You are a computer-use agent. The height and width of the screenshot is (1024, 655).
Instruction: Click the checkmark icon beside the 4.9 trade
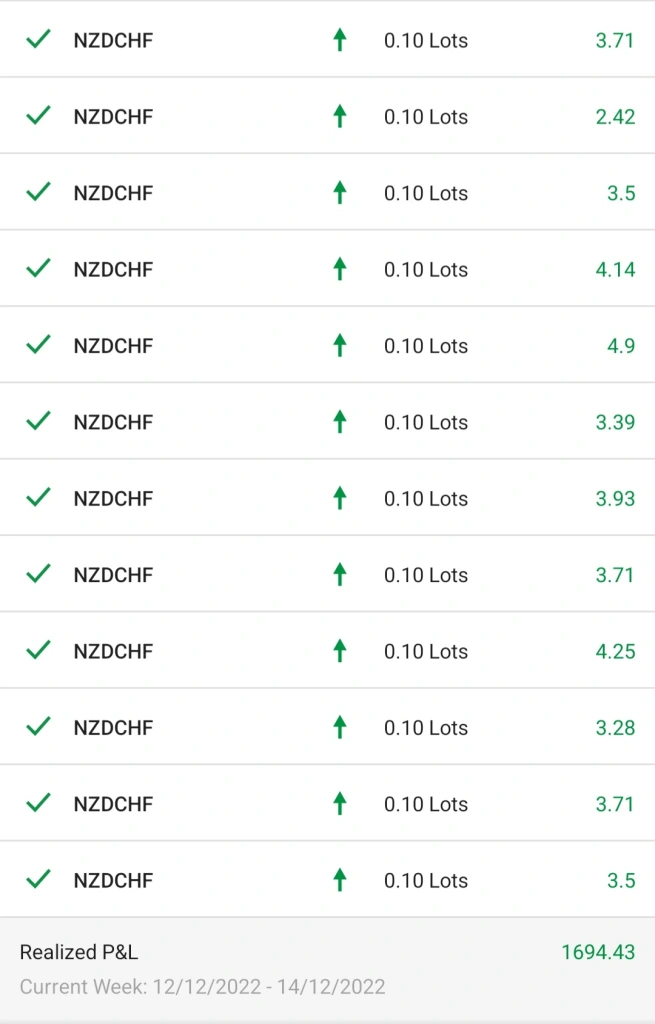point(39,345)
